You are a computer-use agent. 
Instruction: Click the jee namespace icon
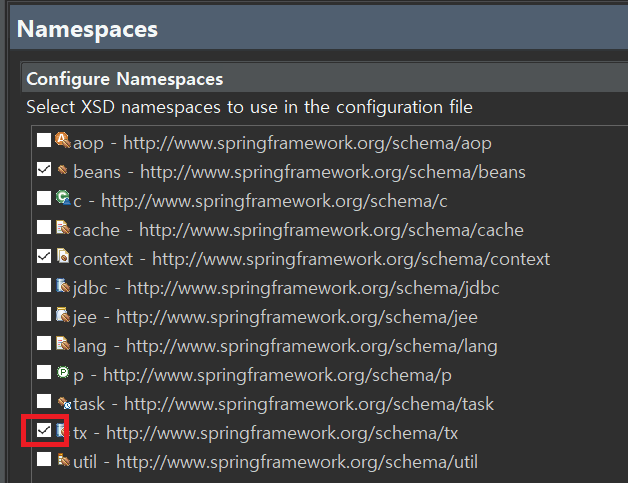tap(63, 314)
